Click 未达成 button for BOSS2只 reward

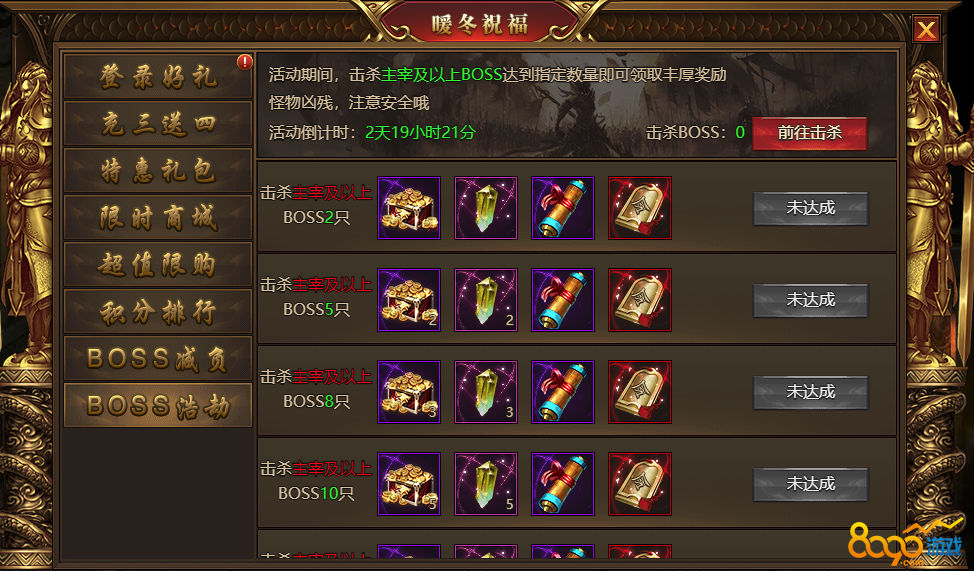(x=811, y=208)
